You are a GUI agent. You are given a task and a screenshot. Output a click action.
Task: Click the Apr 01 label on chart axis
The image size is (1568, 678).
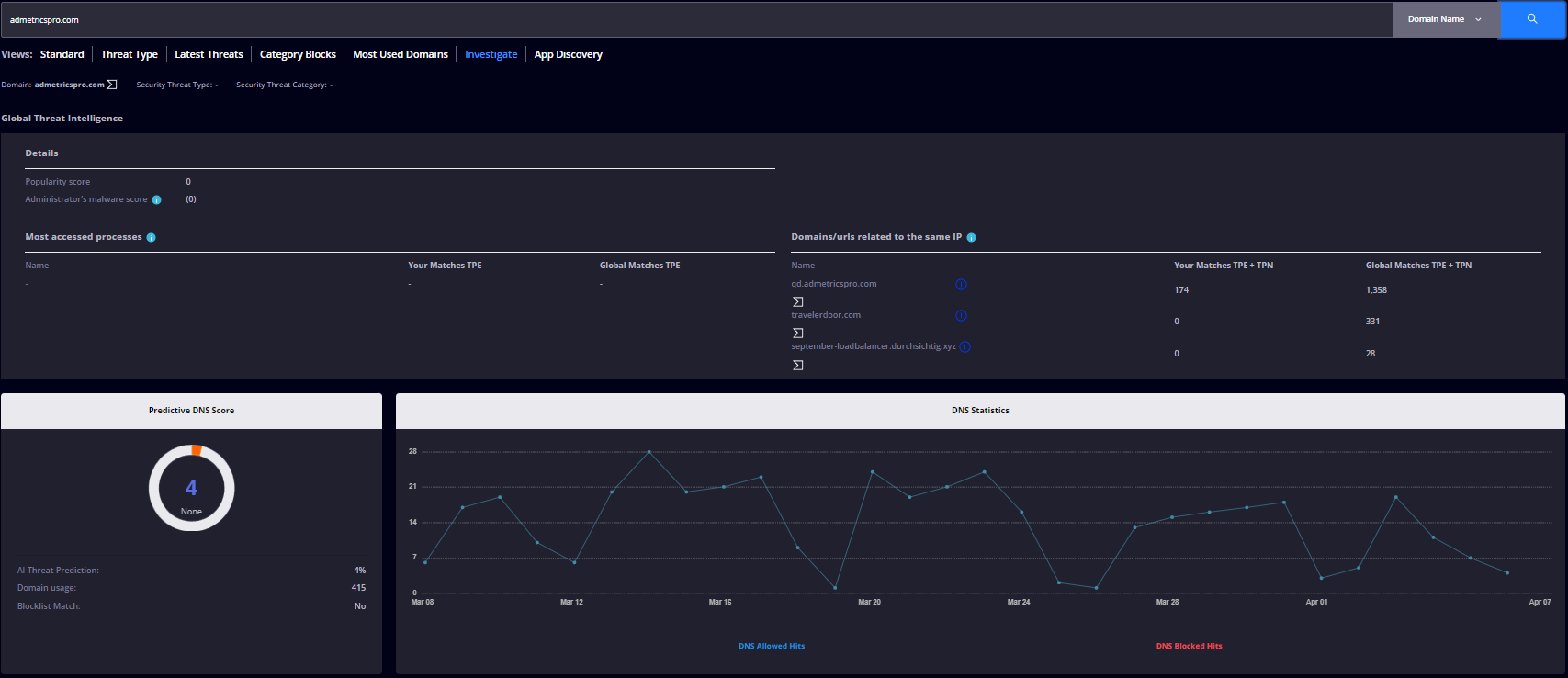click(1316, 602)
